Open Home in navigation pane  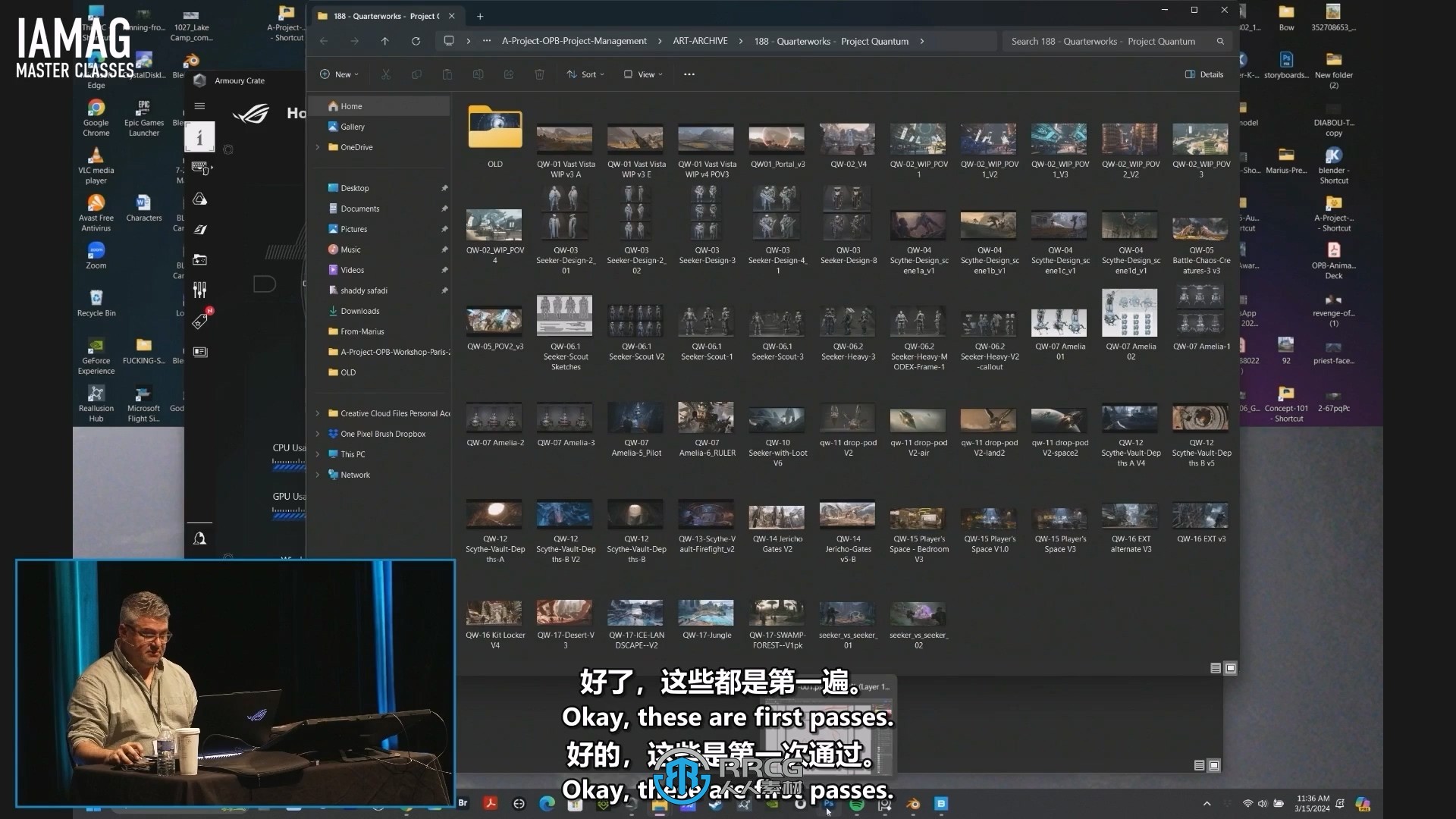coord(381,106)
